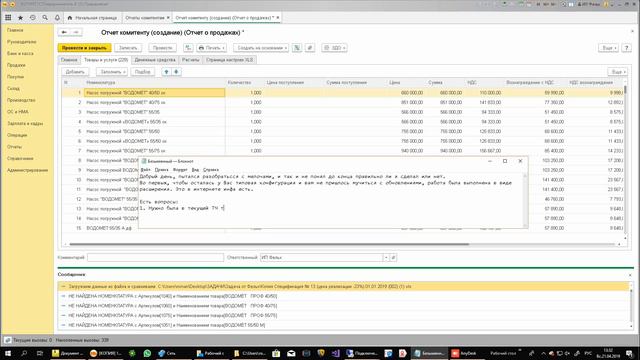Open WhatsApp in taskbar

tap(147, 353)
